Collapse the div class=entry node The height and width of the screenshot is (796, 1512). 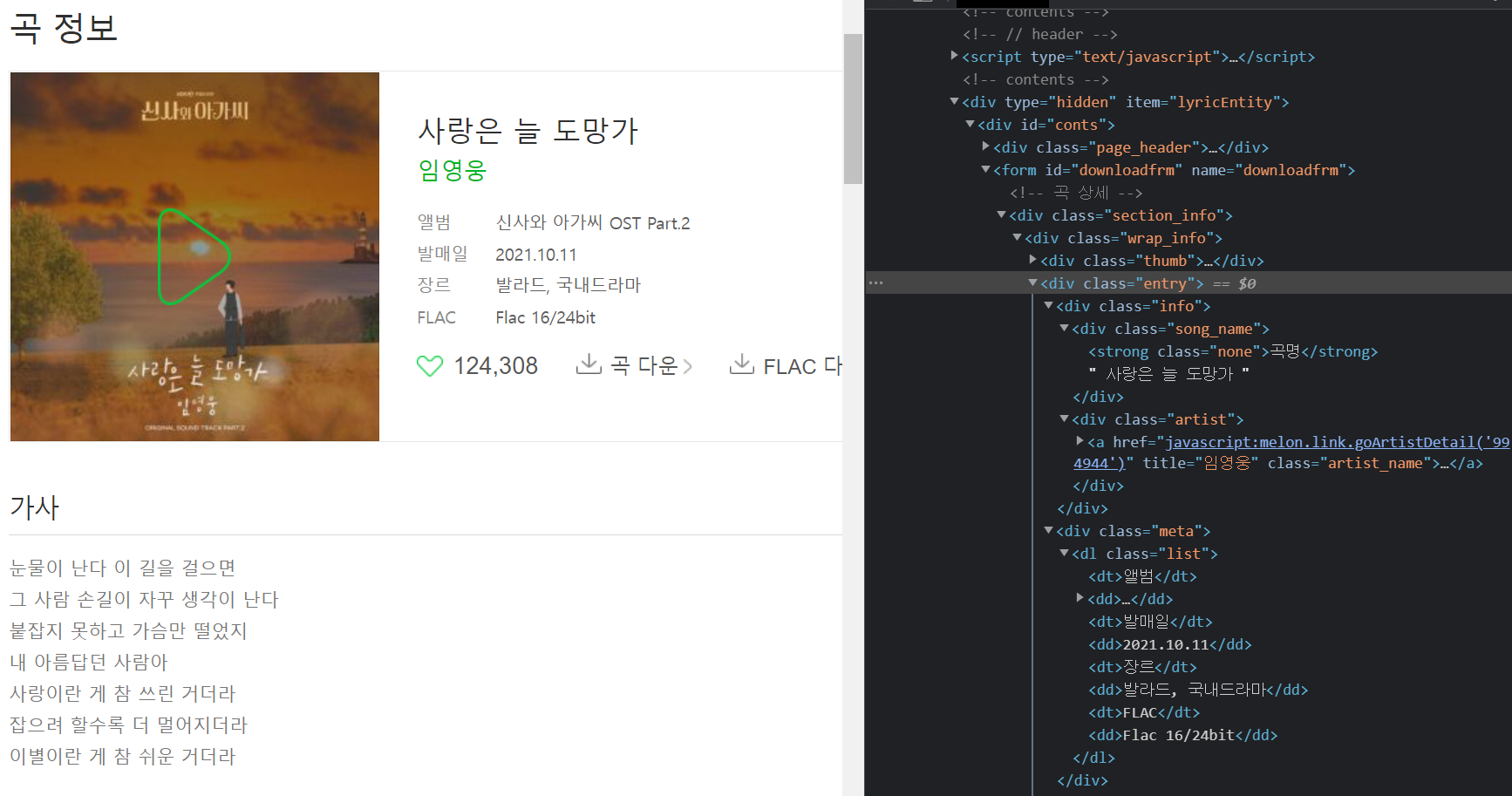click(1032, 282)
